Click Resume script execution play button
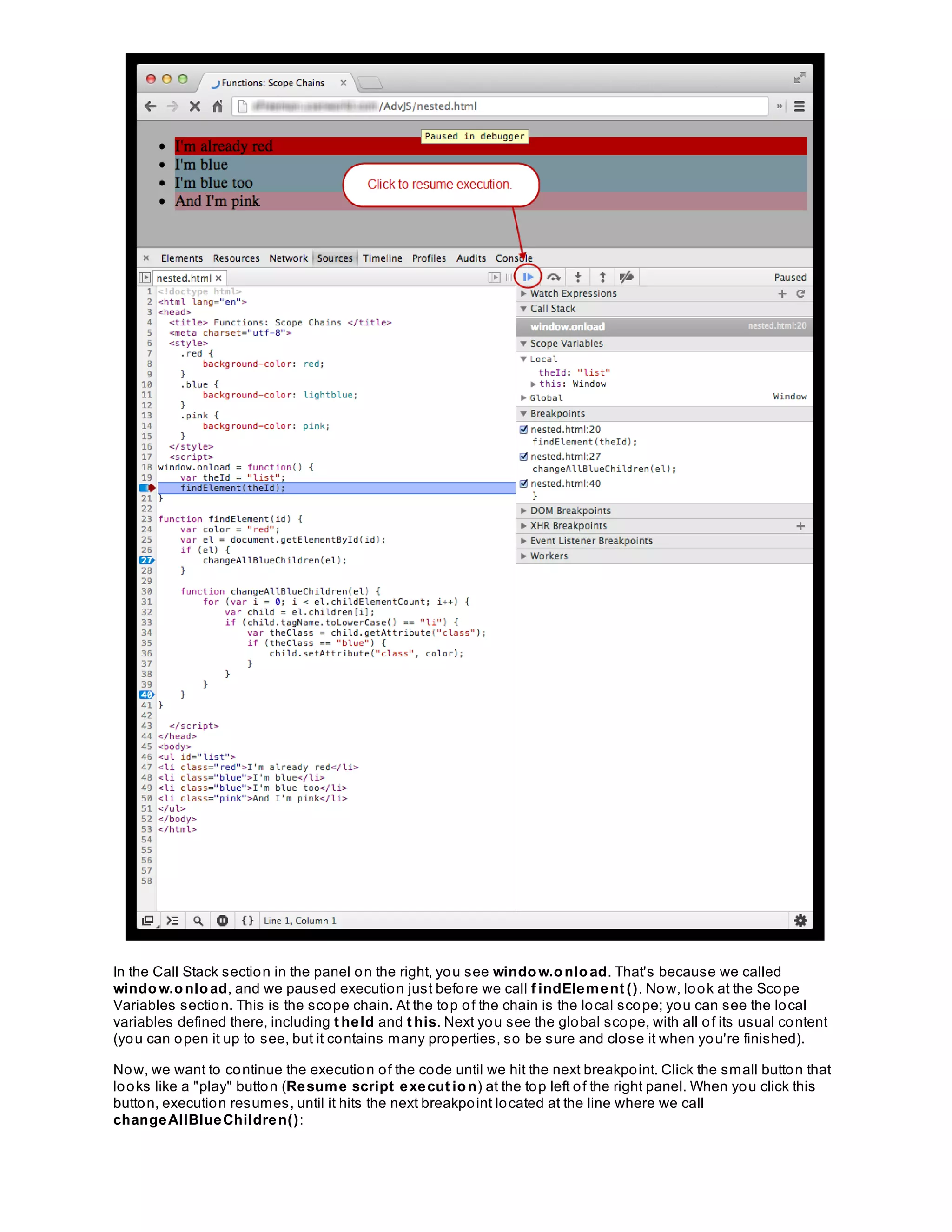Screen dimensions: 952x1232 pos(528,277)
